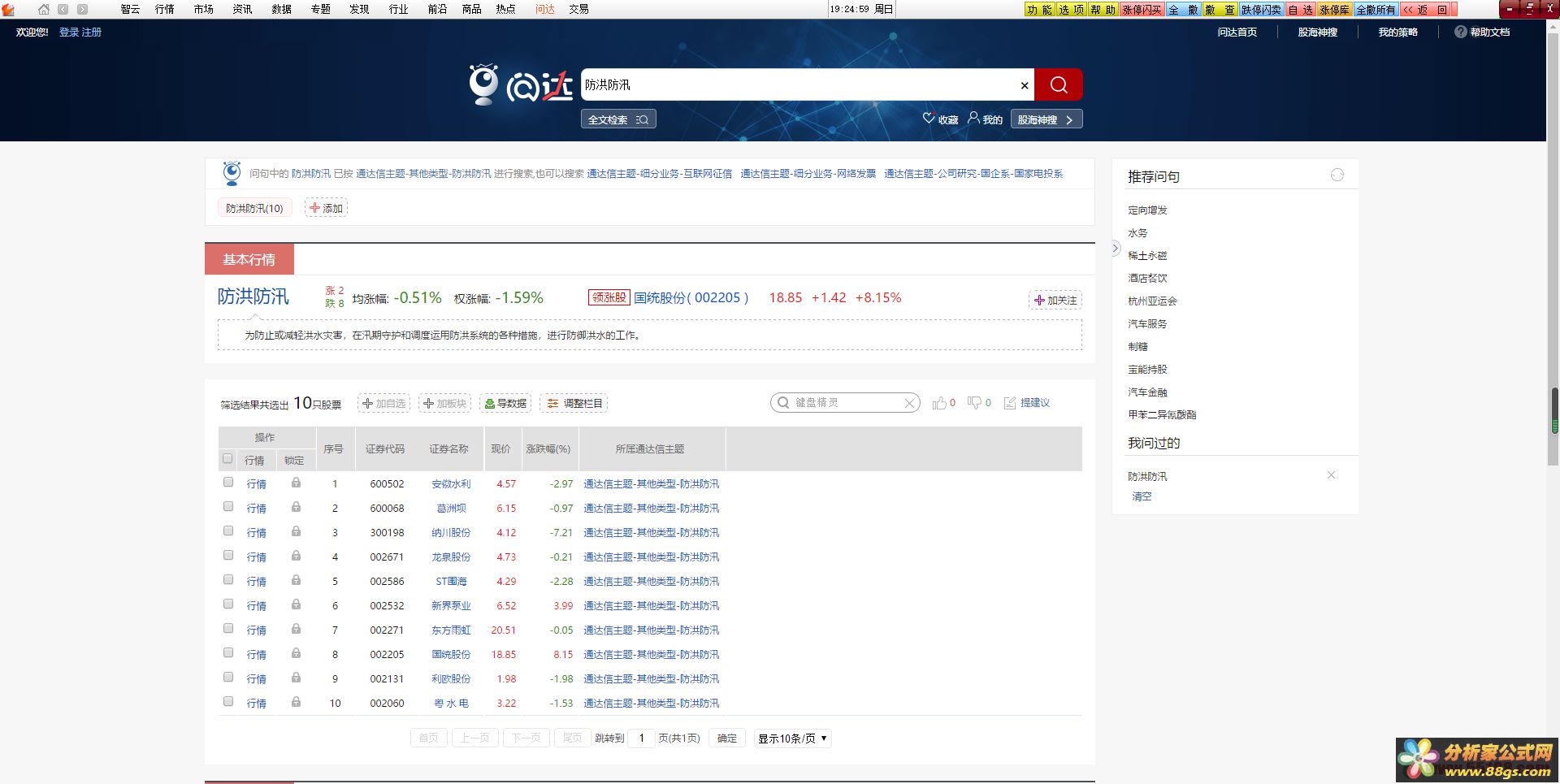Go back using the left arrow icon
This screenshot has width=1560, height=784.
tap(63, 9)
